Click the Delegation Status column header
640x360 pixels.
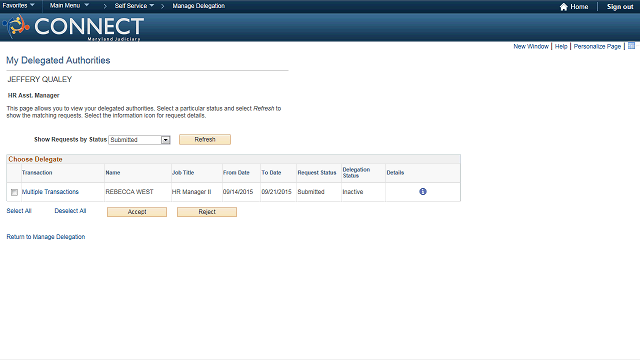(356, 173)
